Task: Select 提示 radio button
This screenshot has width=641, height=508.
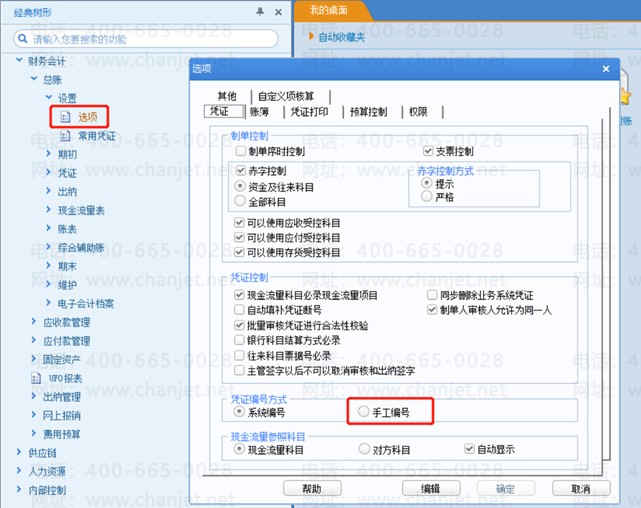Action: 426,183
